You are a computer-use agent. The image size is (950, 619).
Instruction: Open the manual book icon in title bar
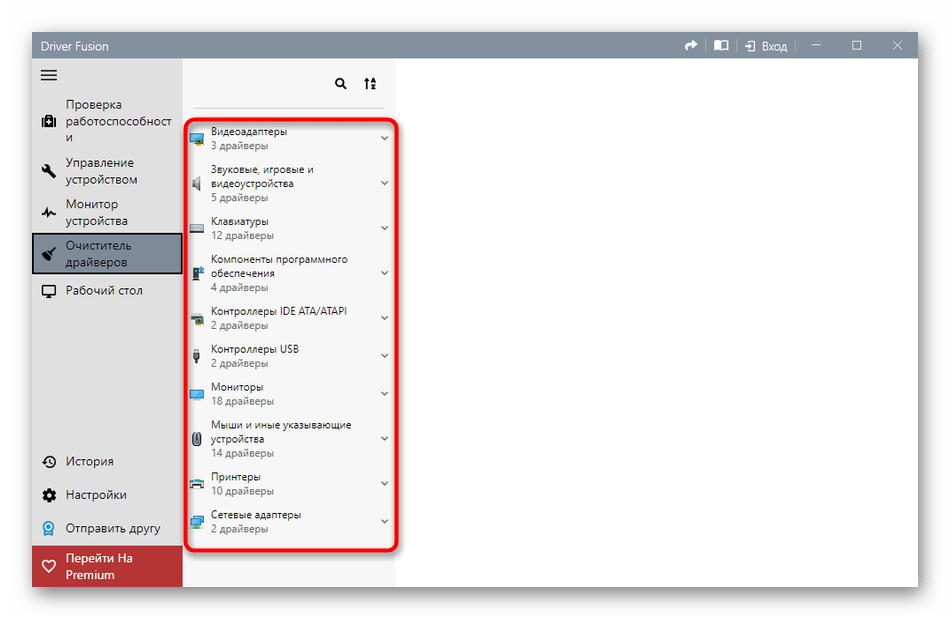click(721, 45)
